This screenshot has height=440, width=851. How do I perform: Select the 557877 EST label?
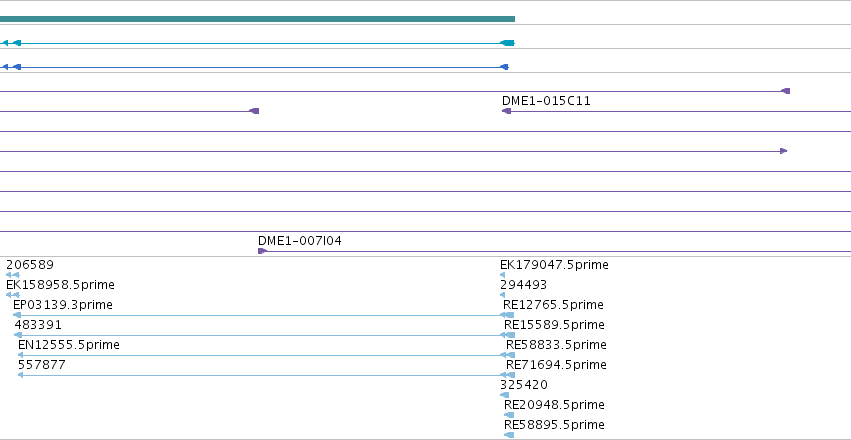click(42, 365)
